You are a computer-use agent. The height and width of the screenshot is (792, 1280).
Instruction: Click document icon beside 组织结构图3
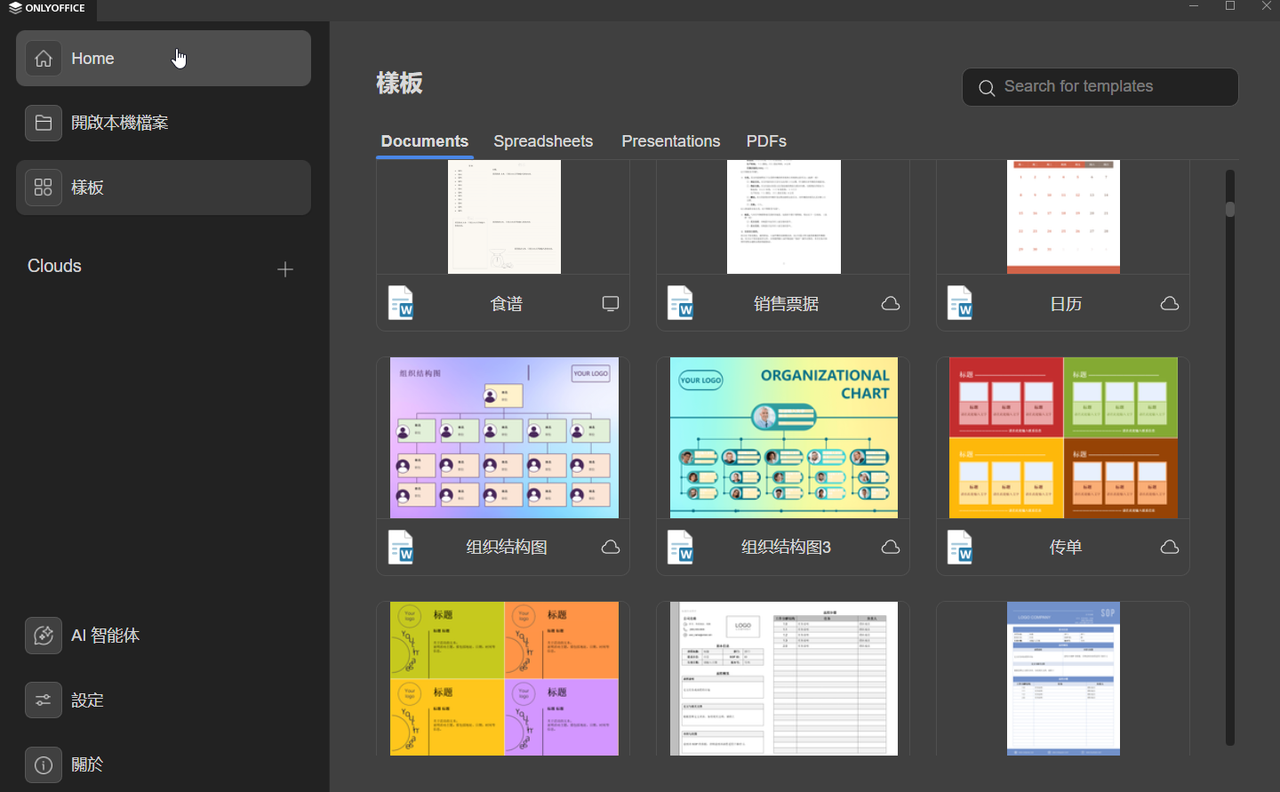[680, 547]
